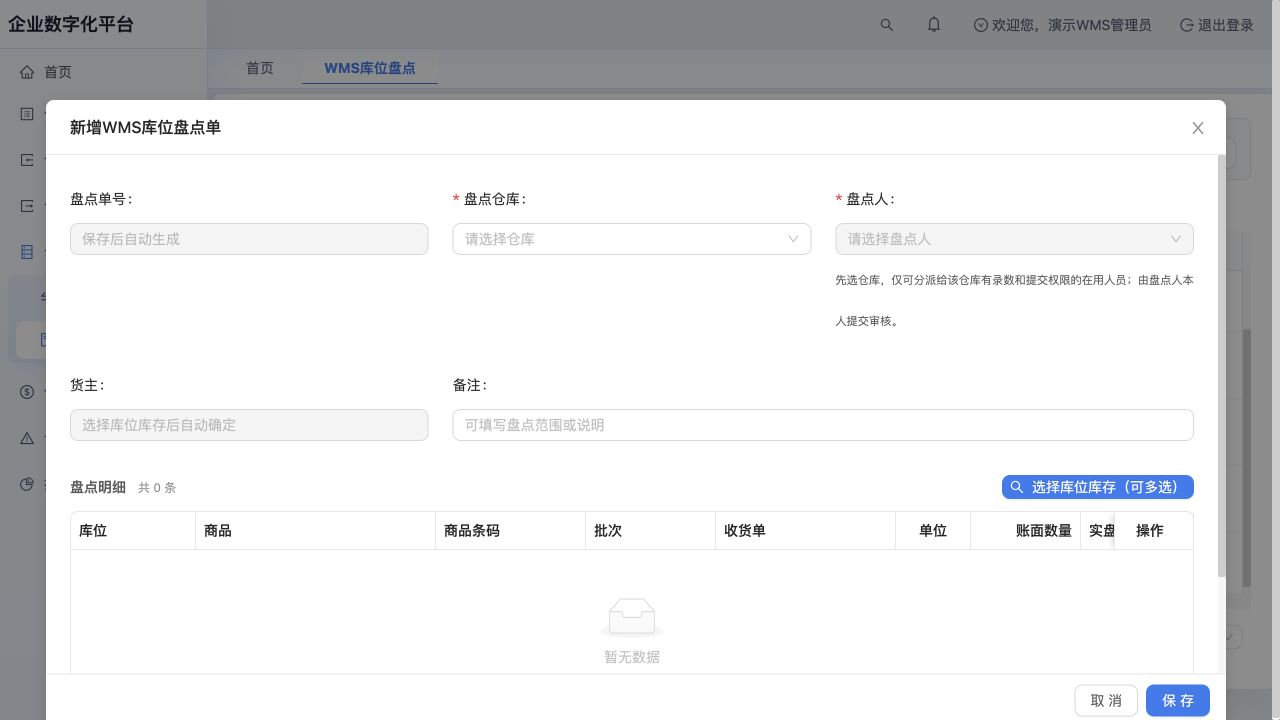The height and width of the screenshot is (720, 1280).
Task: Click the pie chart icon in the sidebar
Action: [x=27, y=485]
